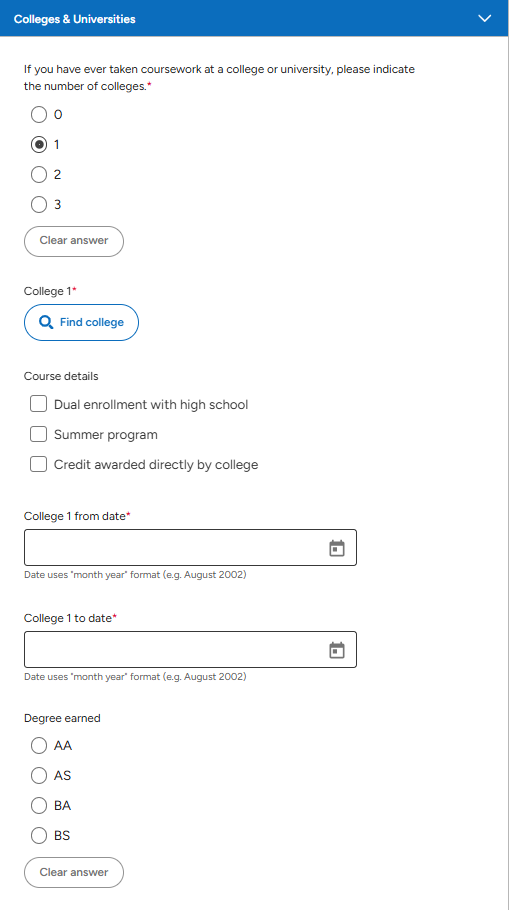Check Dual enrollment with high school
Screen dimensions: 510x910
pos(38,404)
